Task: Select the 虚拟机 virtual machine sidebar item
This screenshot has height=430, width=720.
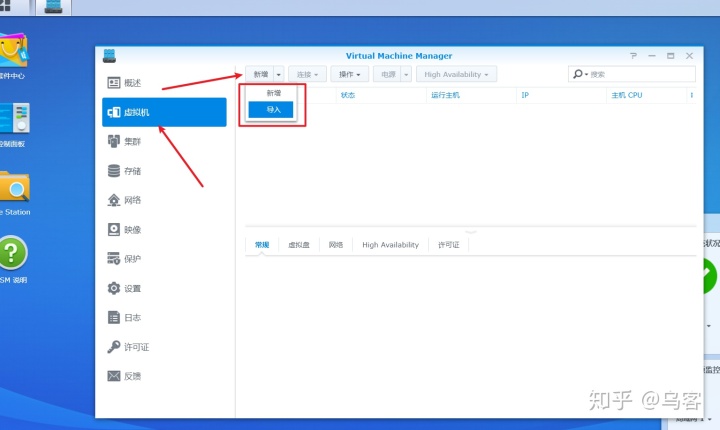Action: click(164, 112)
